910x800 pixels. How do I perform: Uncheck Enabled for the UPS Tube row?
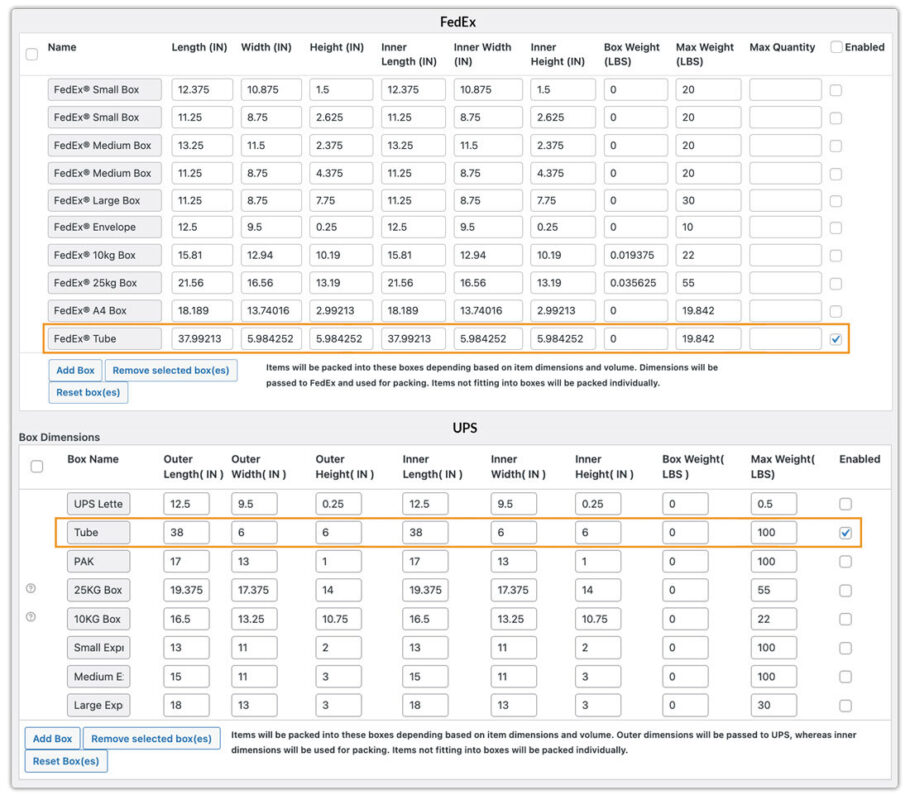coord(846,532)
